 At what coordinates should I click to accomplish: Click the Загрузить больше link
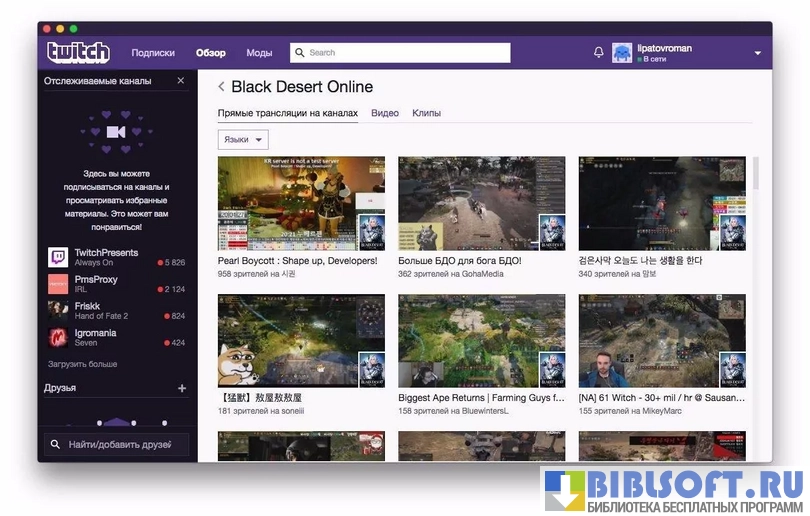tap(82, 364)
